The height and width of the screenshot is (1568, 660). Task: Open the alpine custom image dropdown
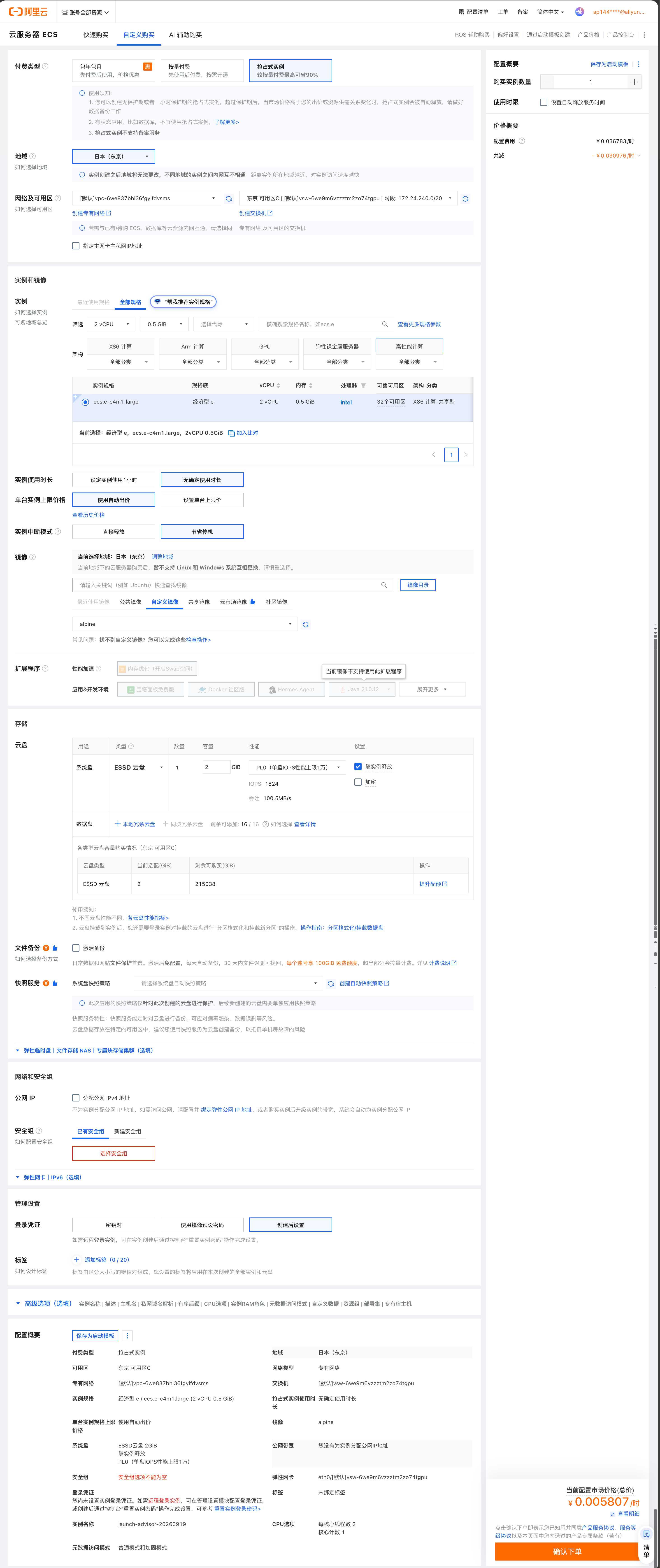(185, 624)
